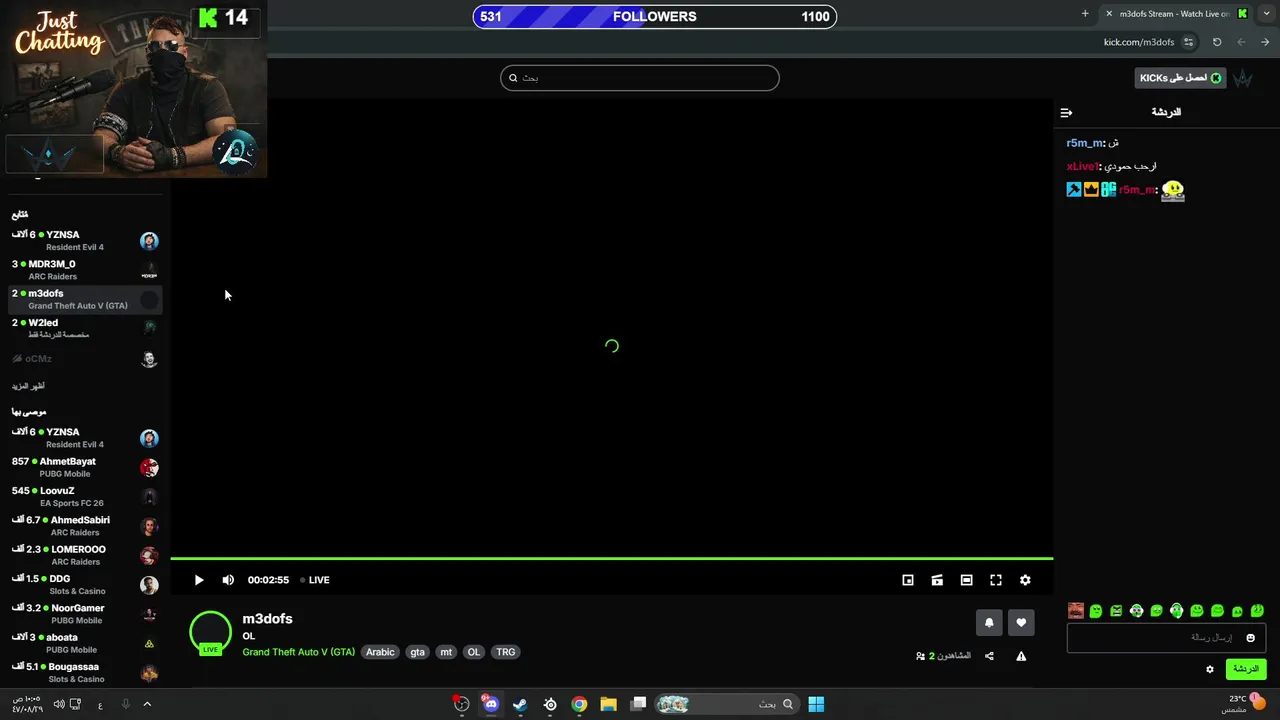Reload the kick.com page

coord(1217,42)
